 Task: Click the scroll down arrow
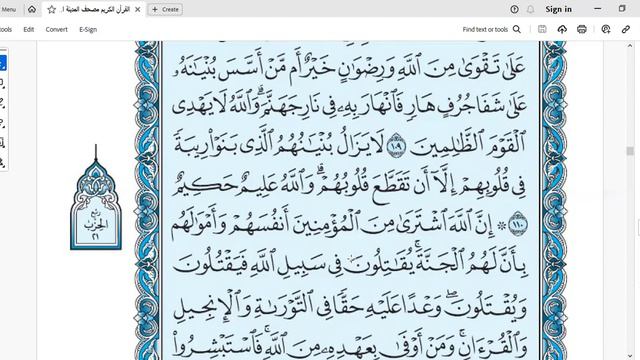tap(630, 356)
